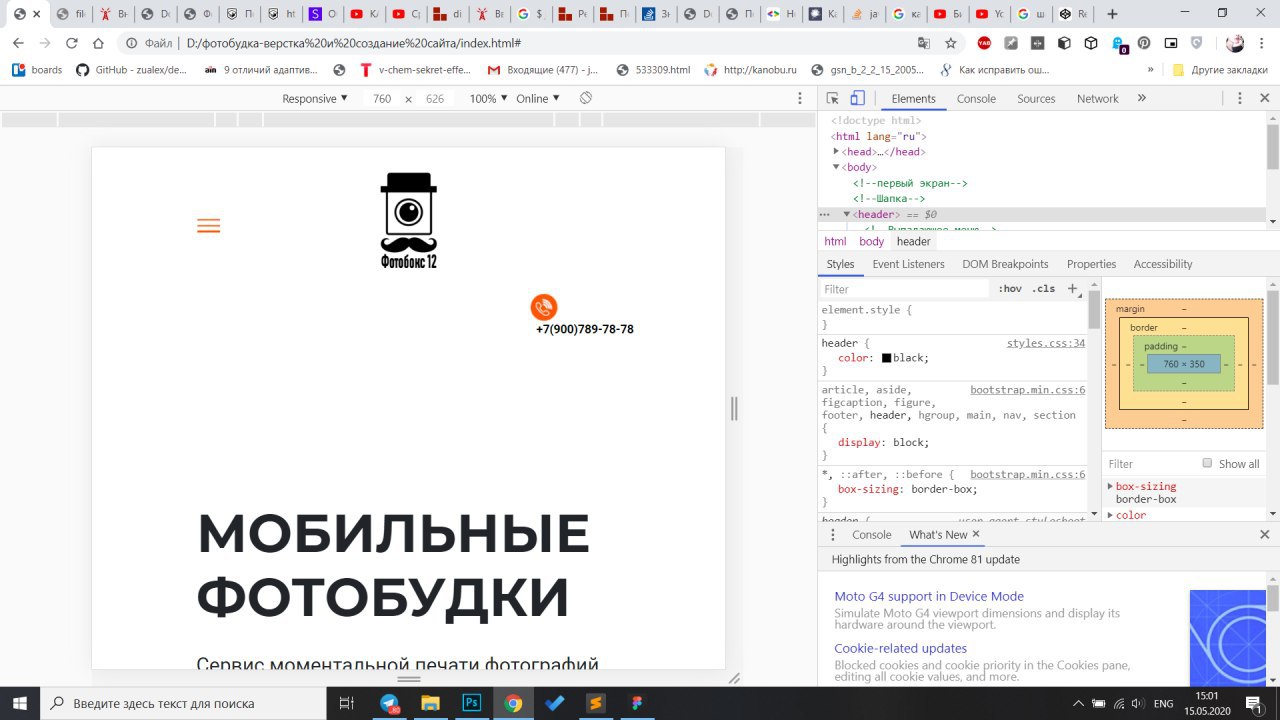1280x720 pixels.
Task: Open Sublime Text from the taskbar
Action: point(595,703)
